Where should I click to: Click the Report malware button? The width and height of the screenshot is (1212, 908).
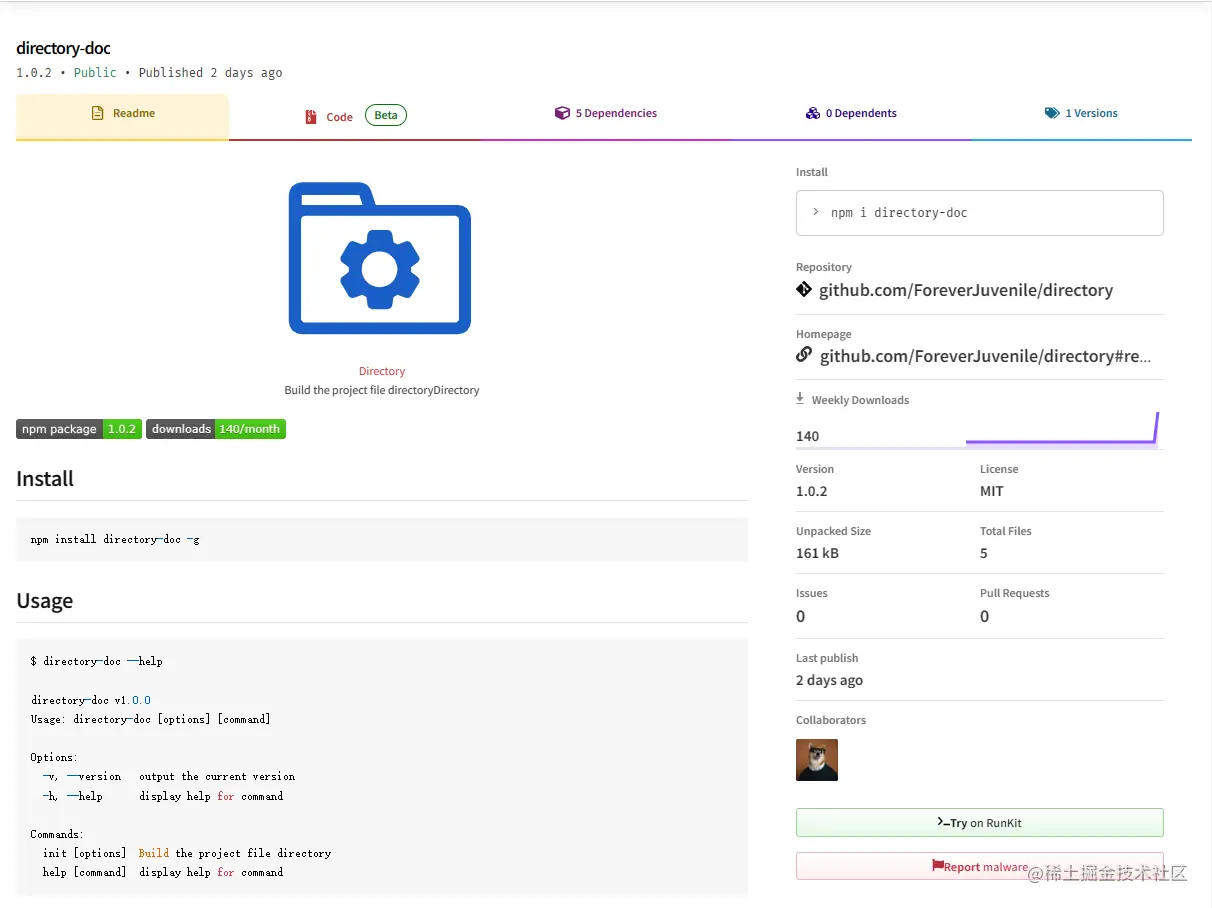pyautogui.click(x=979, y=866)
